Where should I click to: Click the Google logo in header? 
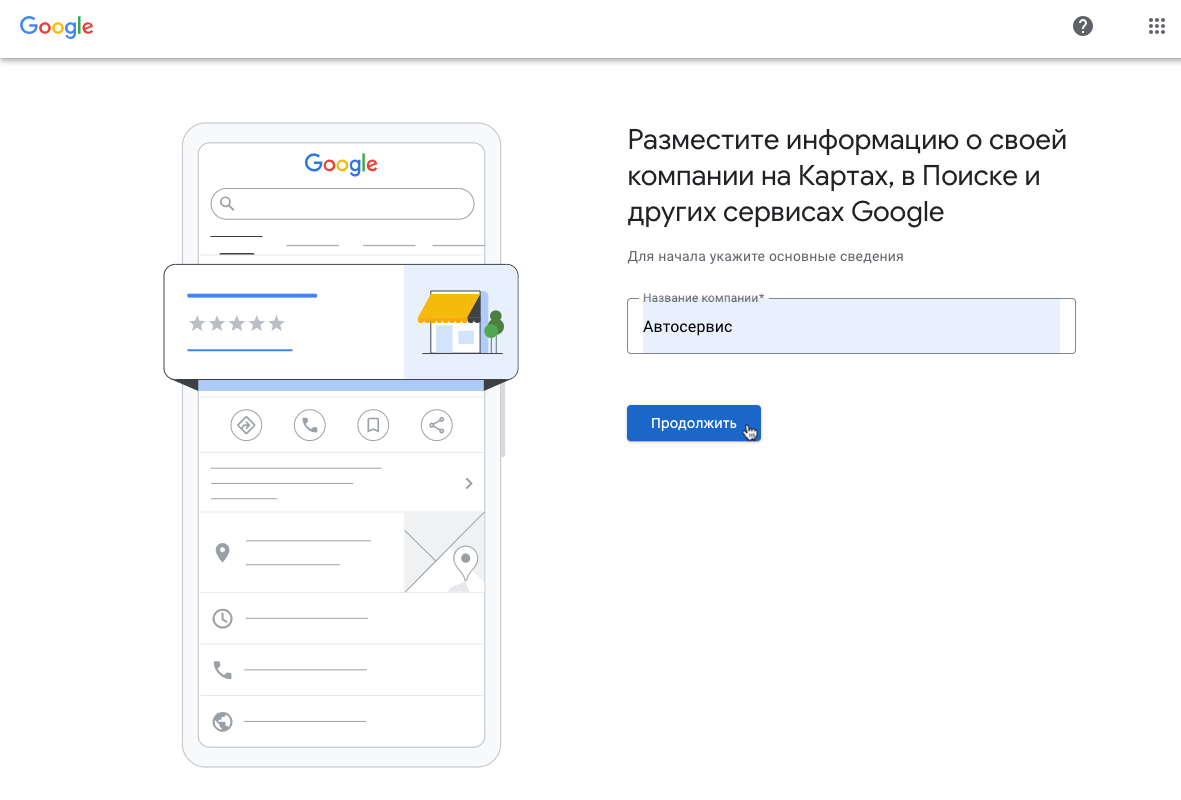(56, 26)
